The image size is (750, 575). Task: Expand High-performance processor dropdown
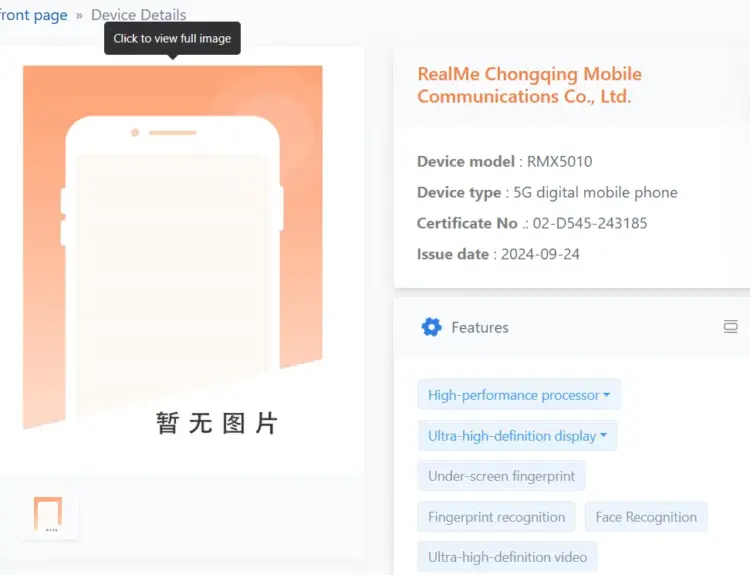519,395
